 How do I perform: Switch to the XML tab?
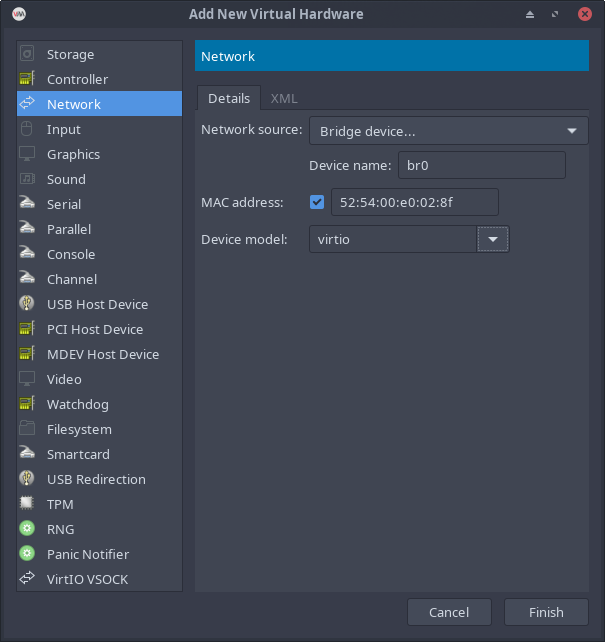click(x=284, y=98)
